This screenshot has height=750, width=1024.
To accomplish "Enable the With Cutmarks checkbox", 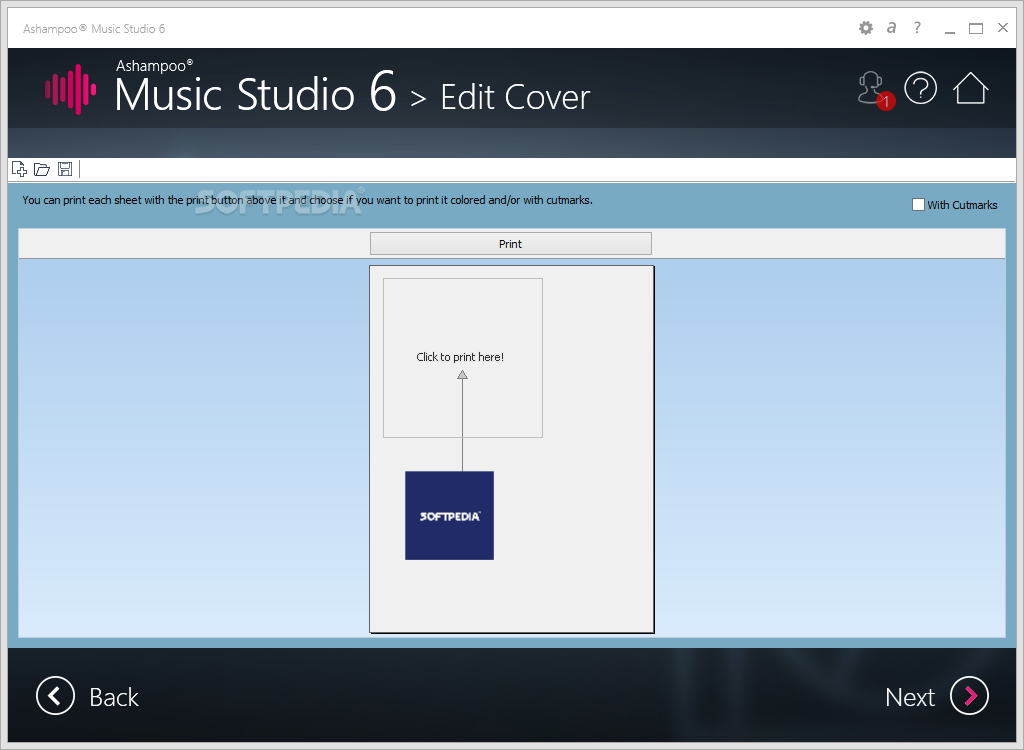I will [x=918, y=204].
